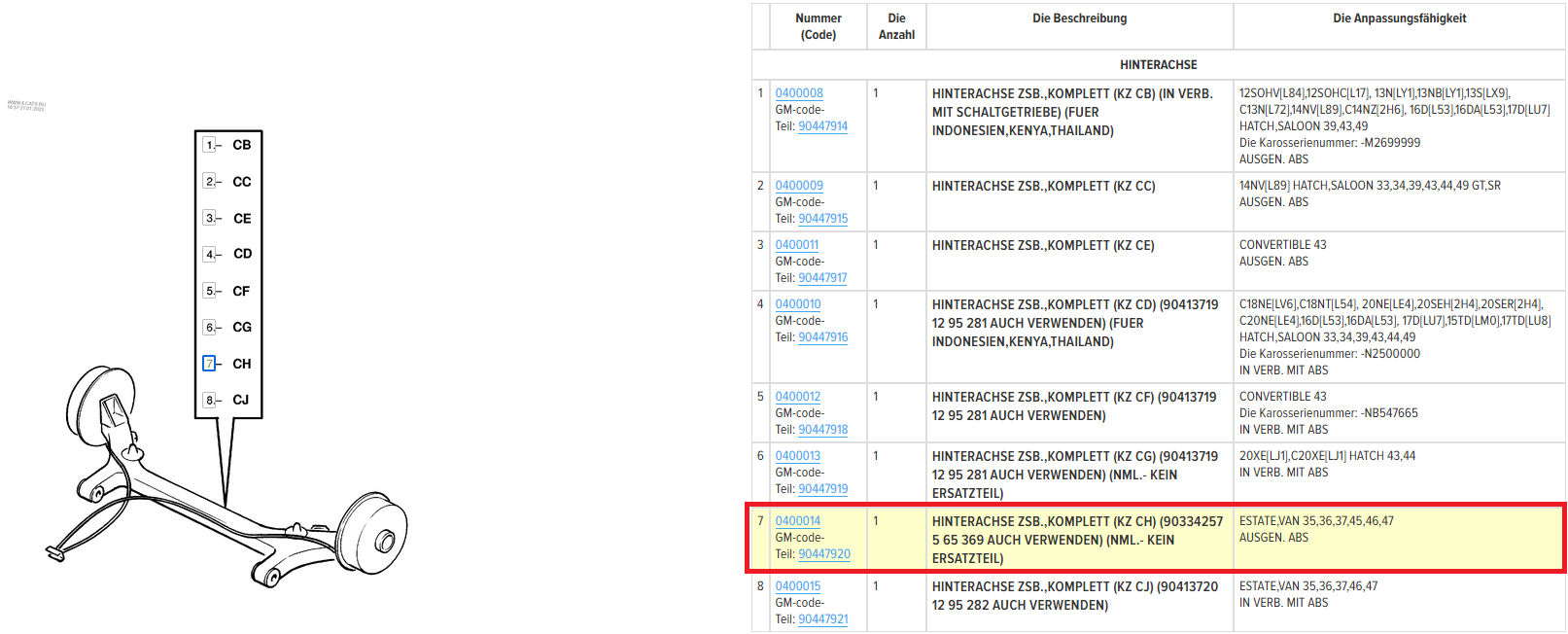Screen dimensions: 1568x634
Task: Click code link 0400009
Action: point(799,186)
